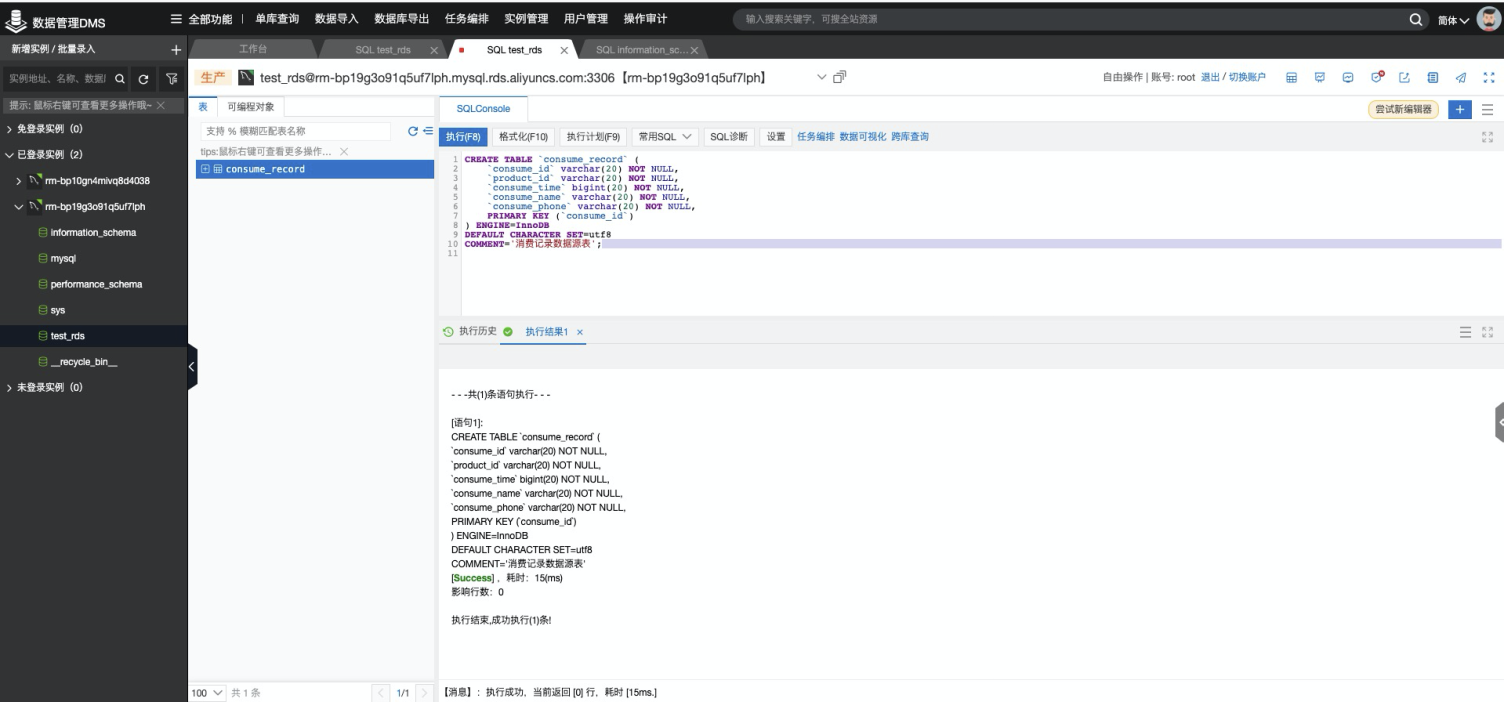Click the table grid icon in the header toolbar

(1291, 77)
